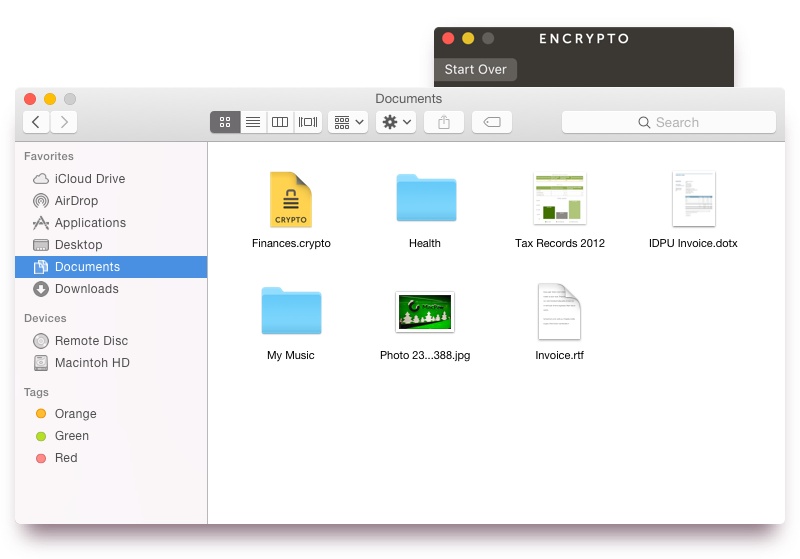Select AirDrop in the sidebar
800x559 pixels.
76,201
